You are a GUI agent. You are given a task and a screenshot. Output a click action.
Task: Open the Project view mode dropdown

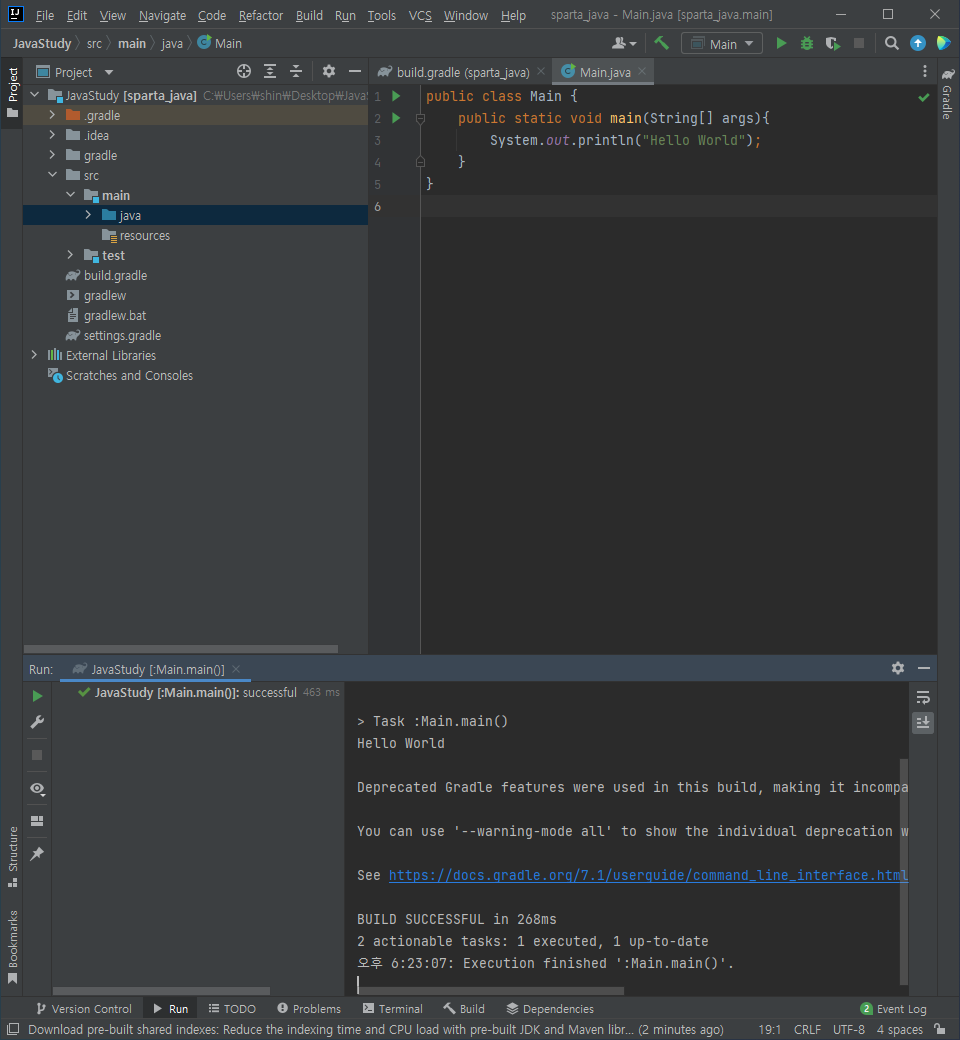(x=74, y=72)
